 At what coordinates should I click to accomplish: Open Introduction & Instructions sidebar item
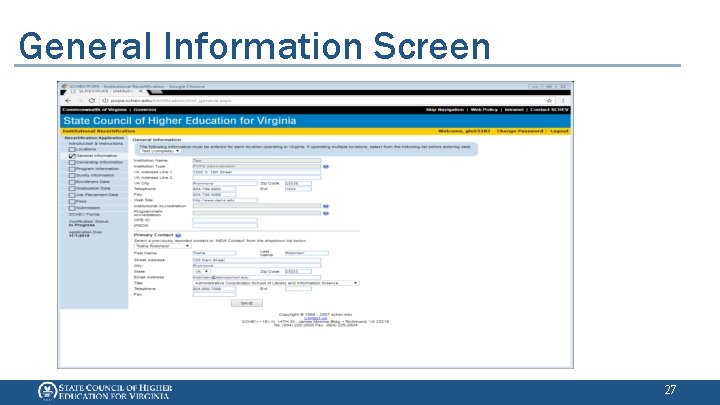(x=96, y=144)
